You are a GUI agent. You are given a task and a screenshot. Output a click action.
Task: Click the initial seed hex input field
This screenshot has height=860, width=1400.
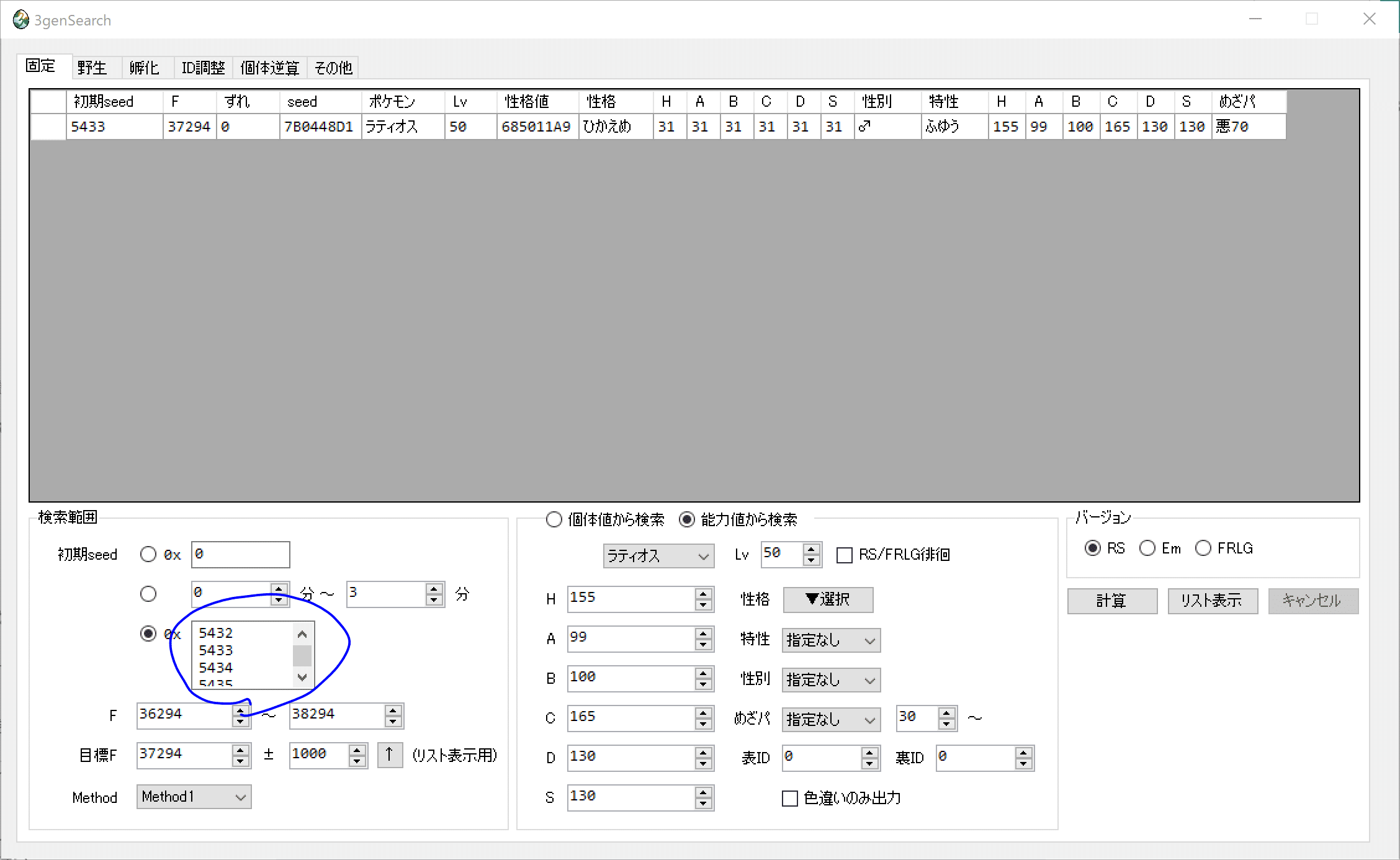click(240, 554)
